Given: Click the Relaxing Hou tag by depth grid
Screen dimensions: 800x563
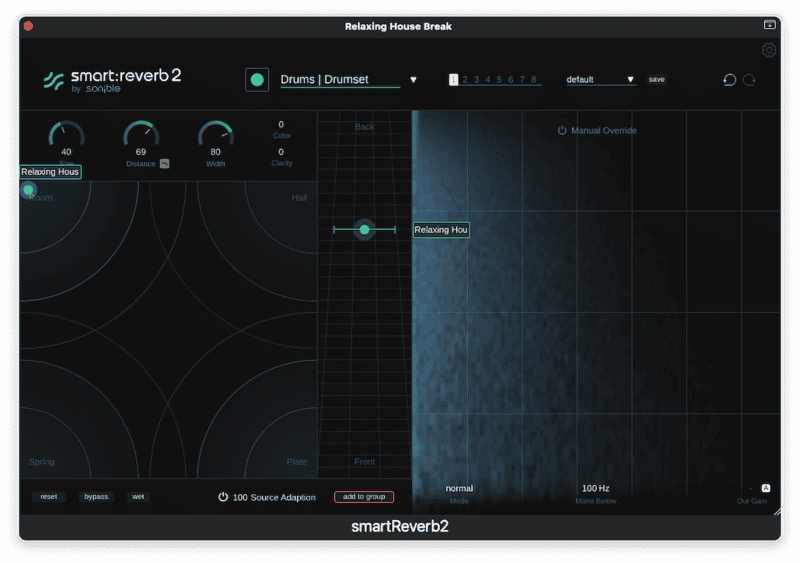Looking at the screenshot, I should tap(441, 230).
